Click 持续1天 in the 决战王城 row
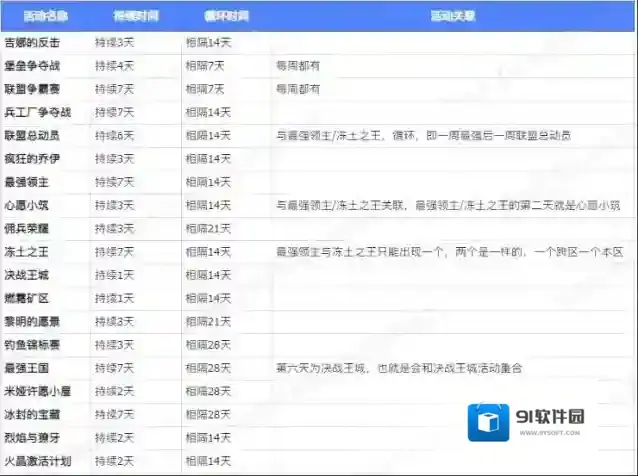 coord(114,275)
